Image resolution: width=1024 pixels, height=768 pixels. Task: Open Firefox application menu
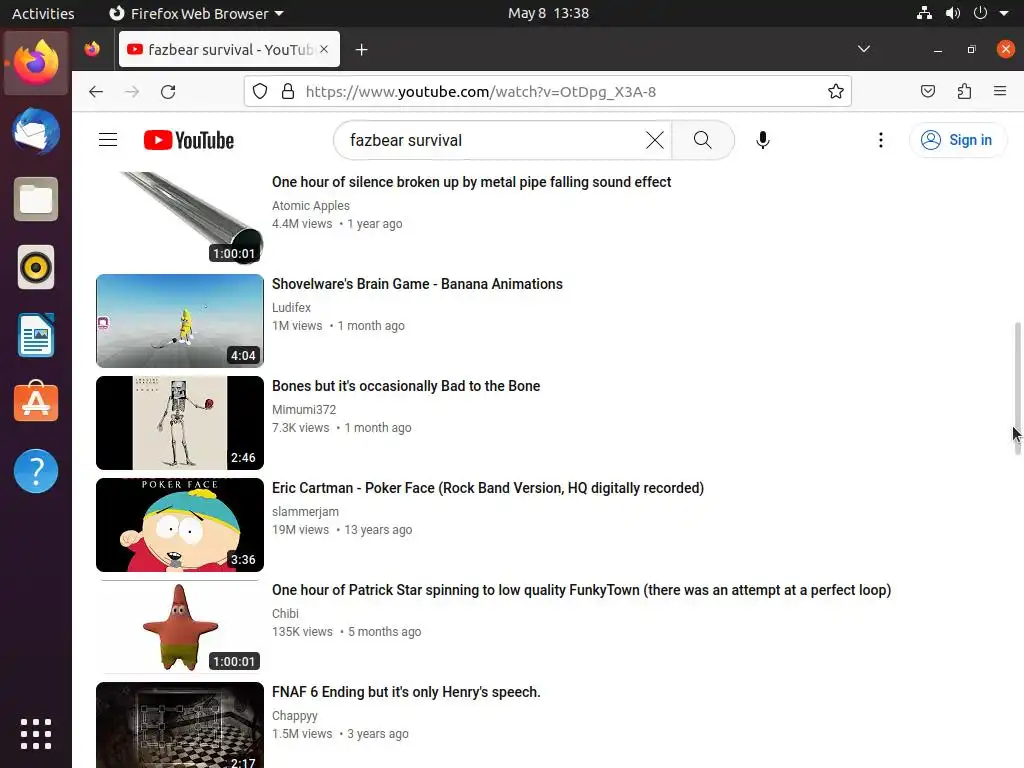coord(1000,91)
